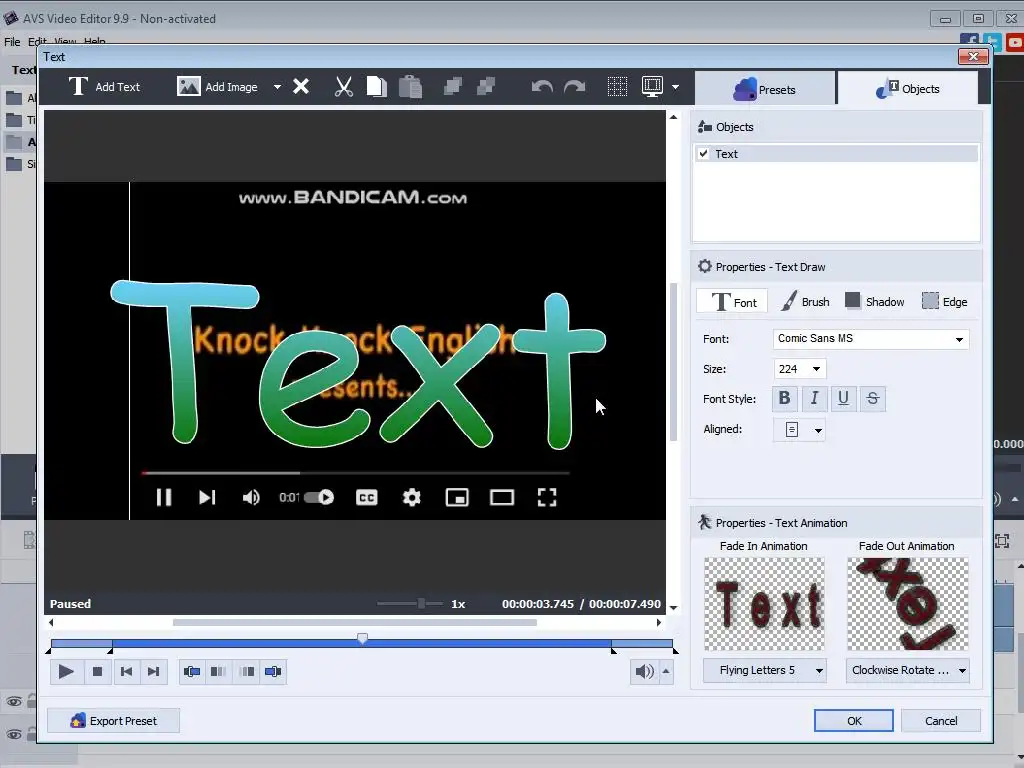
Task: Click the large Text object in preview
Action: pos(358,366)
